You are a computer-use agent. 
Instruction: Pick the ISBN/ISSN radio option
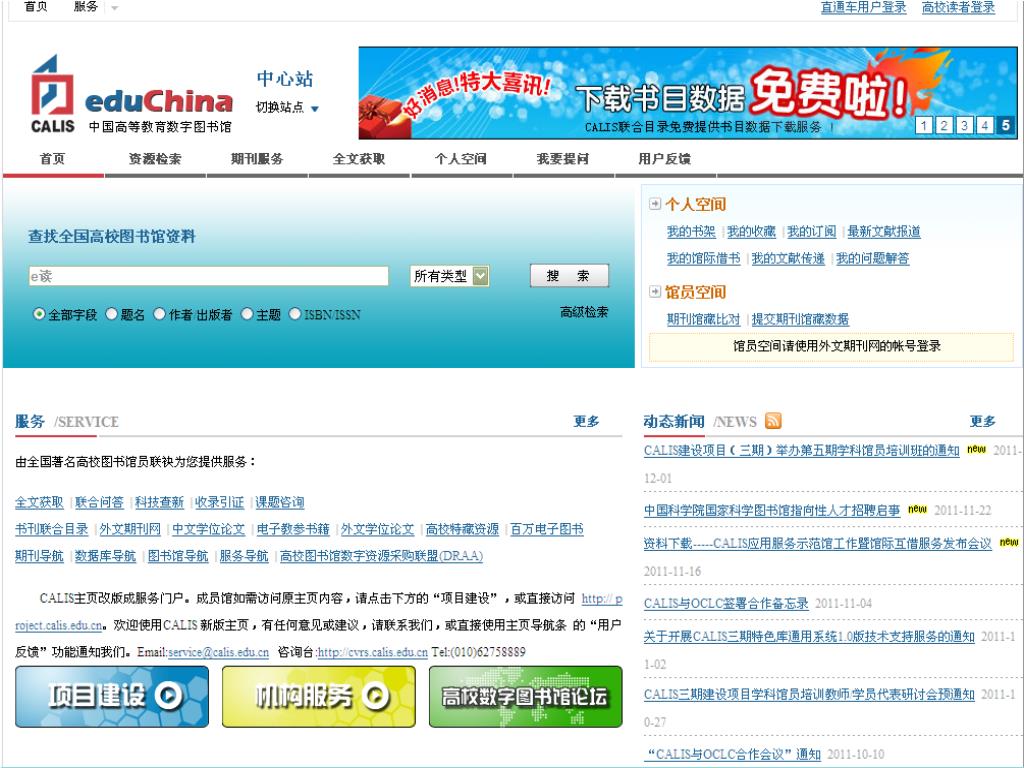pyautogui.click(x=295, y=314)
